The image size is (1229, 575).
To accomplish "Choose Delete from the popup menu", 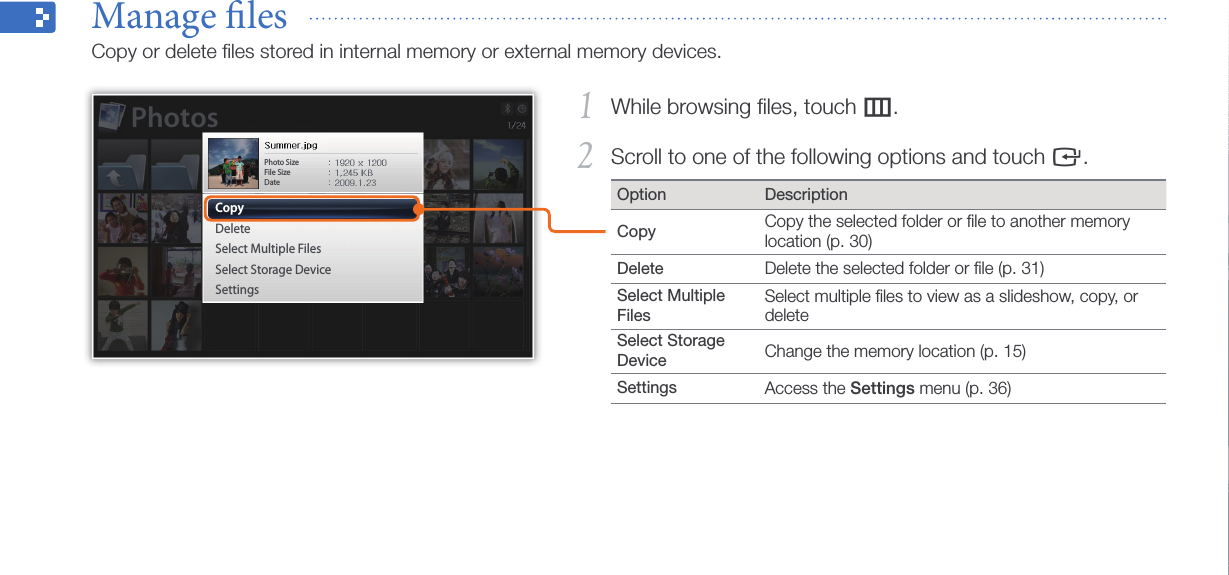I will (233, 229).
